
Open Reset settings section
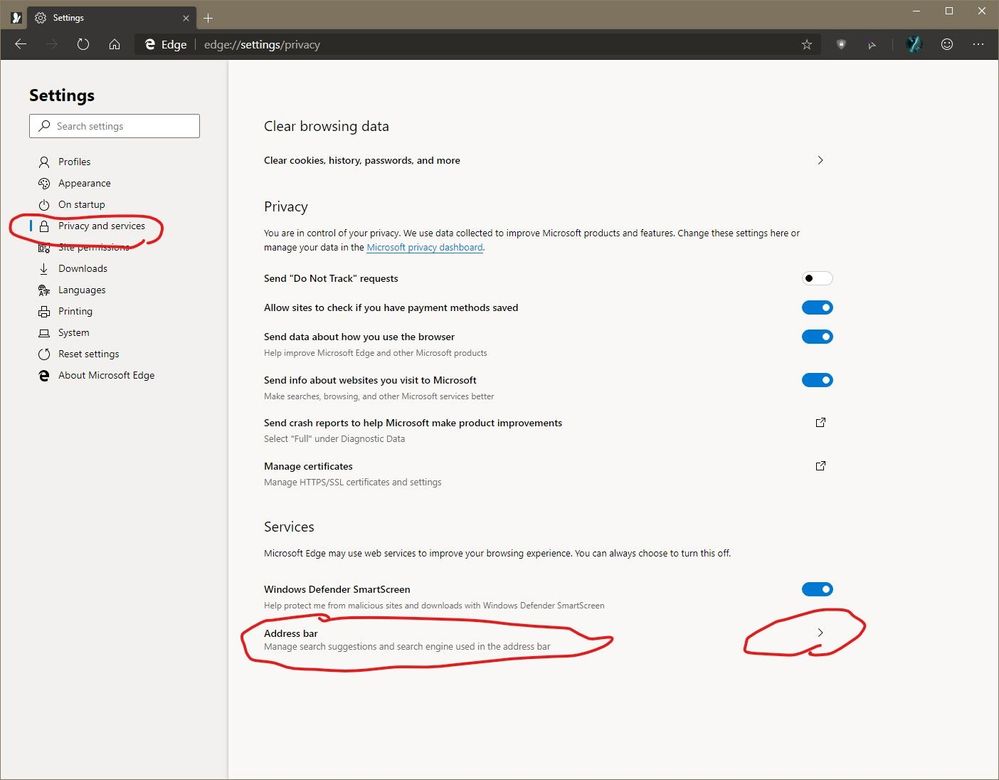(89, 354)
